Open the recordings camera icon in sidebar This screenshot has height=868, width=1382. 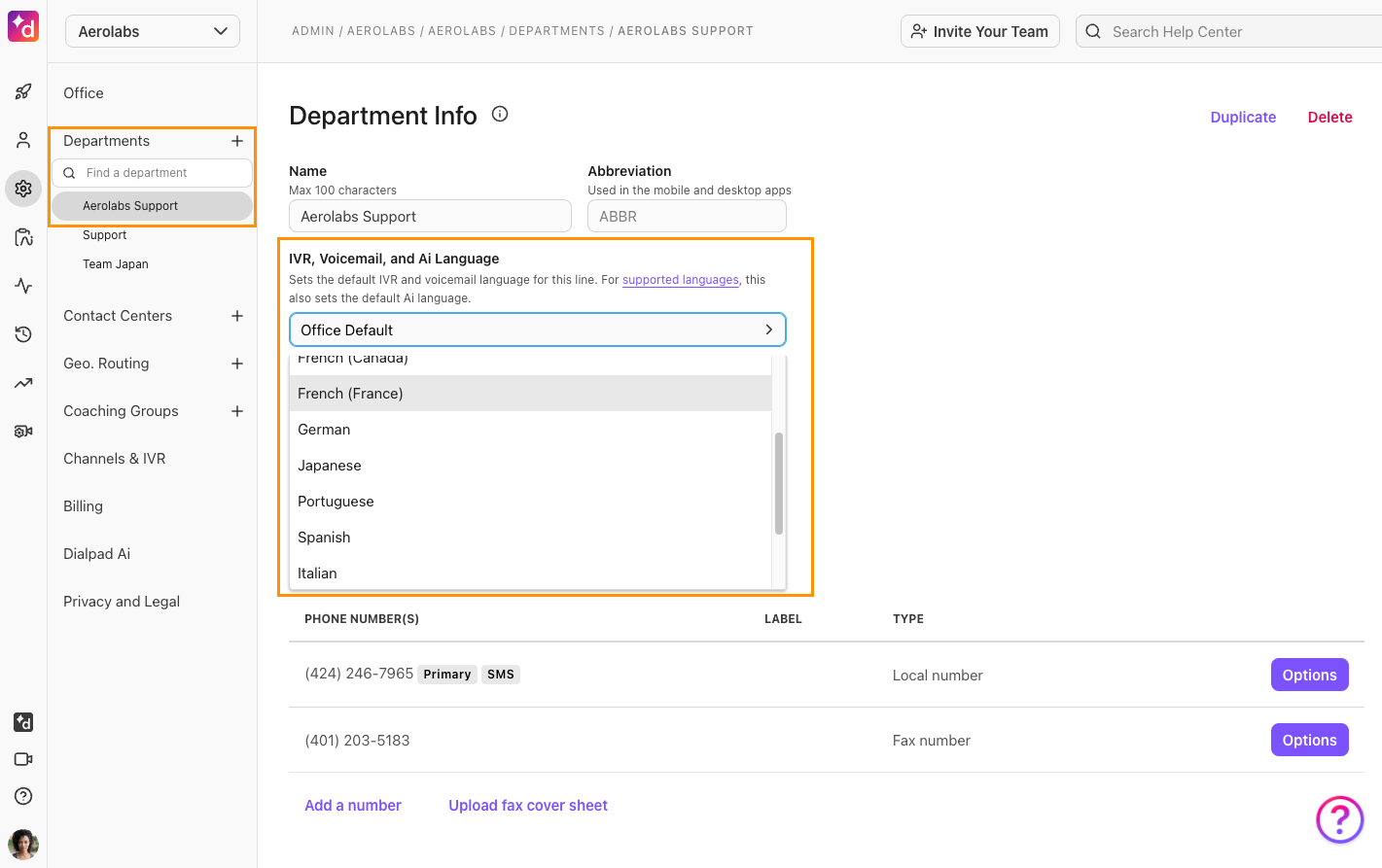(x=23, y=431)
